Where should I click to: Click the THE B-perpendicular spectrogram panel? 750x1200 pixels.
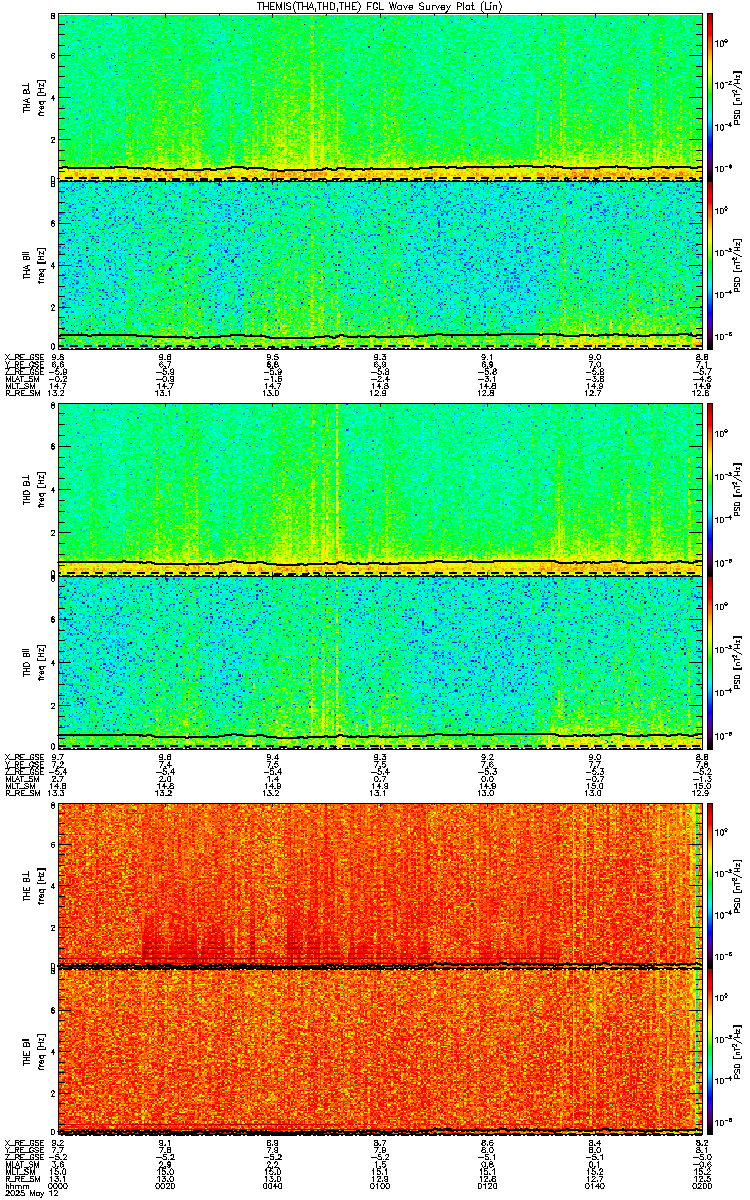381,884
